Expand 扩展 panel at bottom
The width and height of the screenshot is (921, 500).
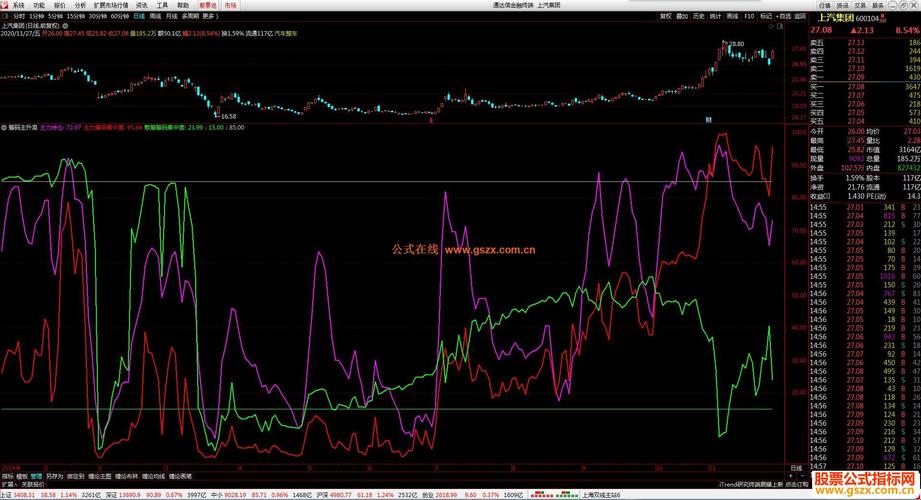[x=9, y=485]
